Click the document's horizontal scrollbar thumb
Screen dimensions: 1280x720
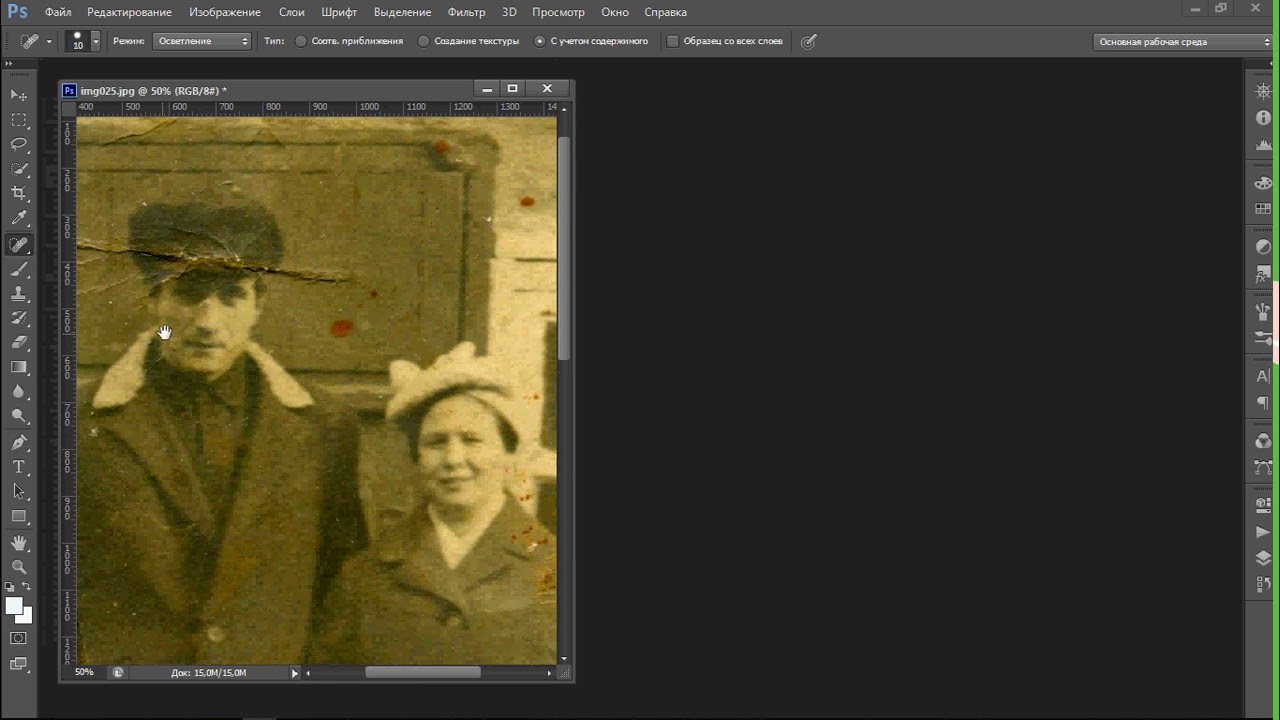click(422, 673)
